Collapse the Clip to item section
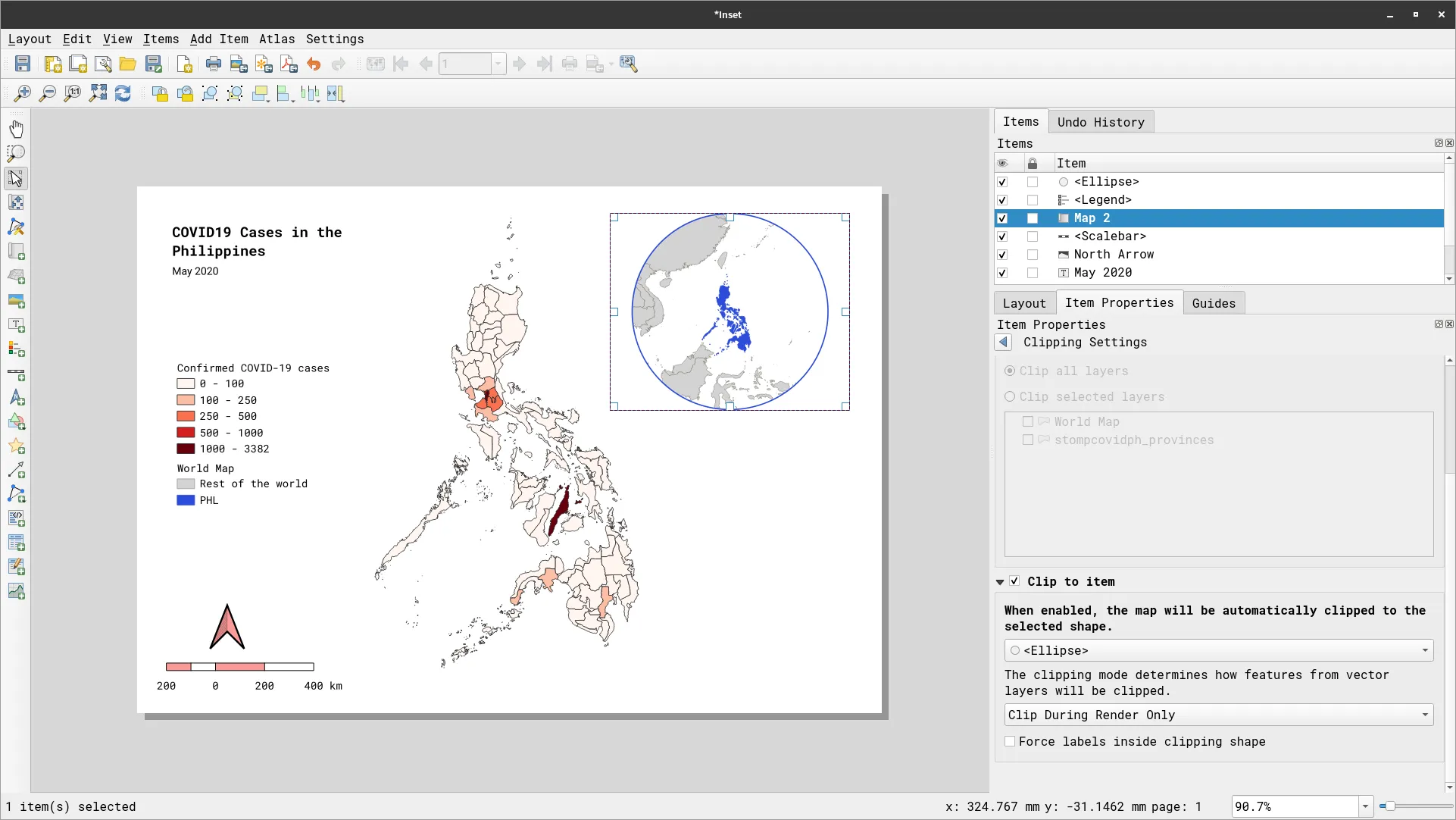The image size is (1456, 820). click(x=1001, y=581)
